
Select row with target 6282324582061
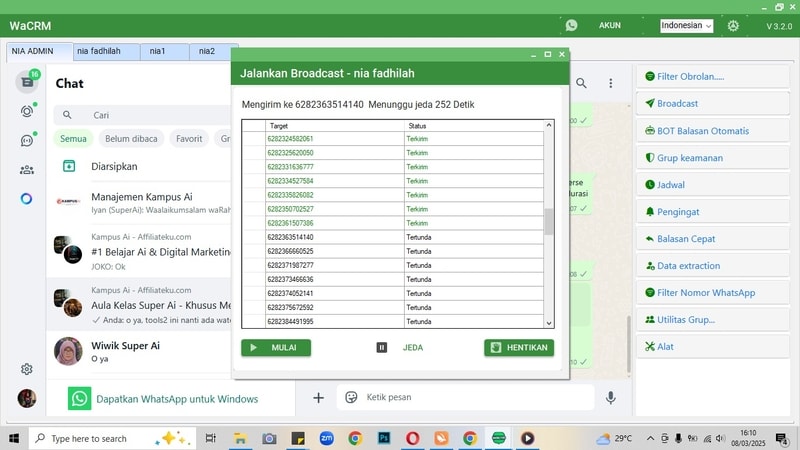coord(392,139)
